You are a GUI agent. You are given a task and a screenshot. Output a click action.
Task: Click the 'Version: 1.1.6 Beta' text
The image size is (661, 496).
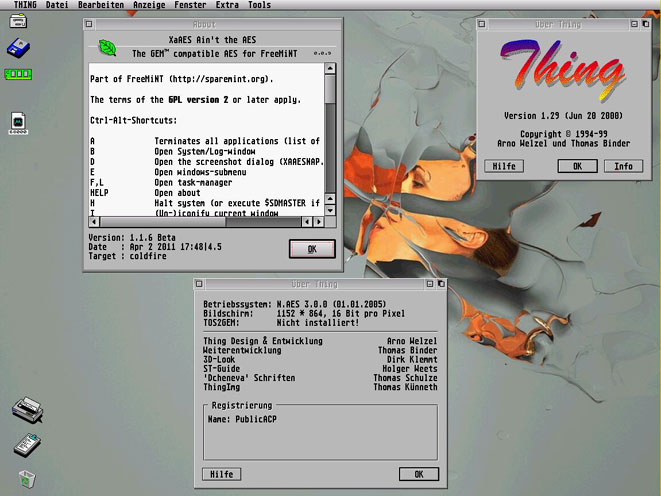[x=132, y=237]
